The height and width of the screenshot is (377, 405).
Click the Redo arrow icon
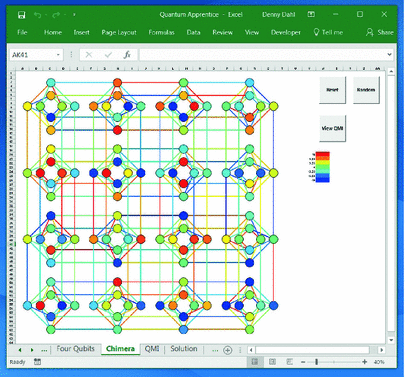(x=56, y=15)
